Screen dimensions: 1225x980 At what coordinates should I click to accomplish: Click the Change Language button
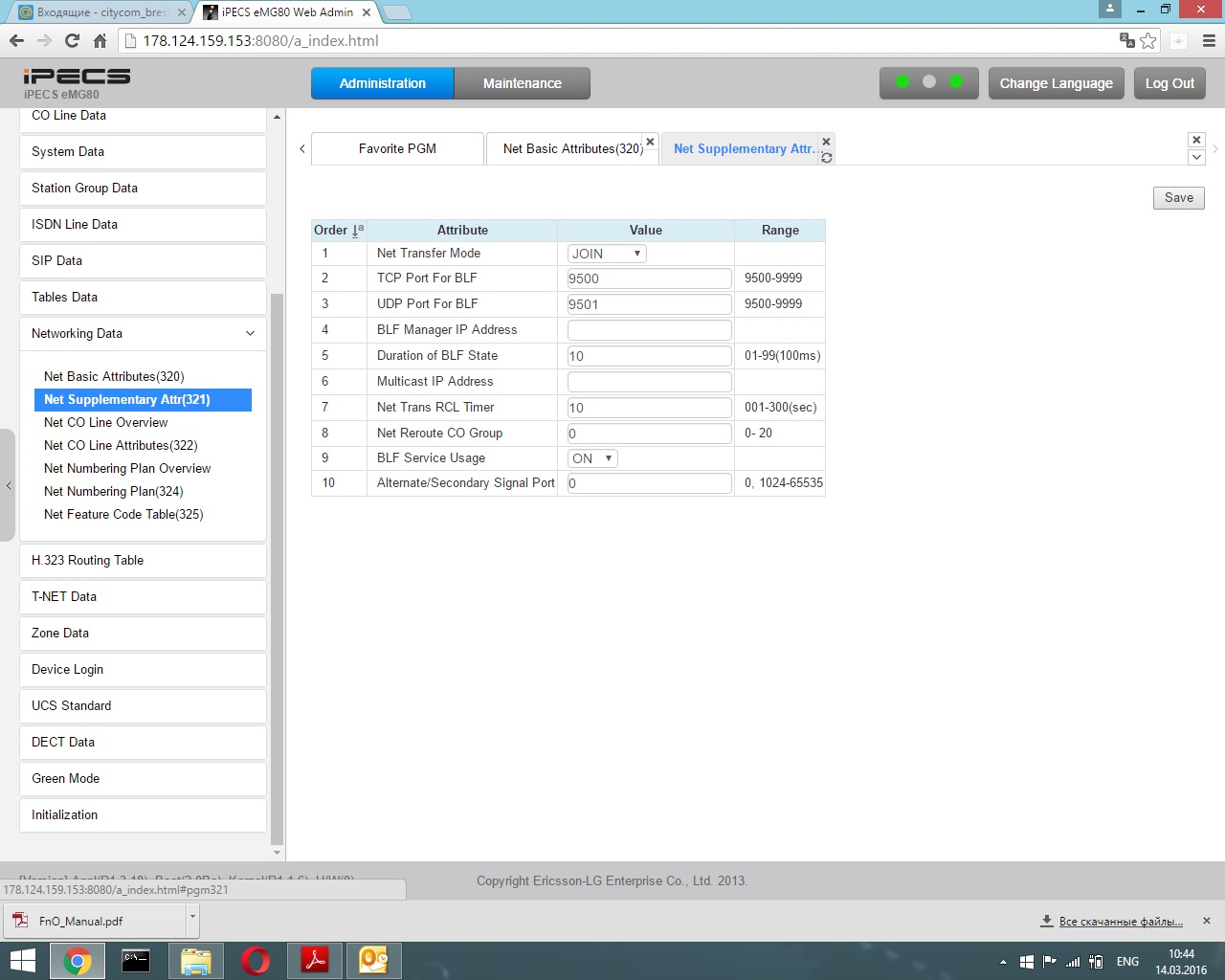point(1056,83)
